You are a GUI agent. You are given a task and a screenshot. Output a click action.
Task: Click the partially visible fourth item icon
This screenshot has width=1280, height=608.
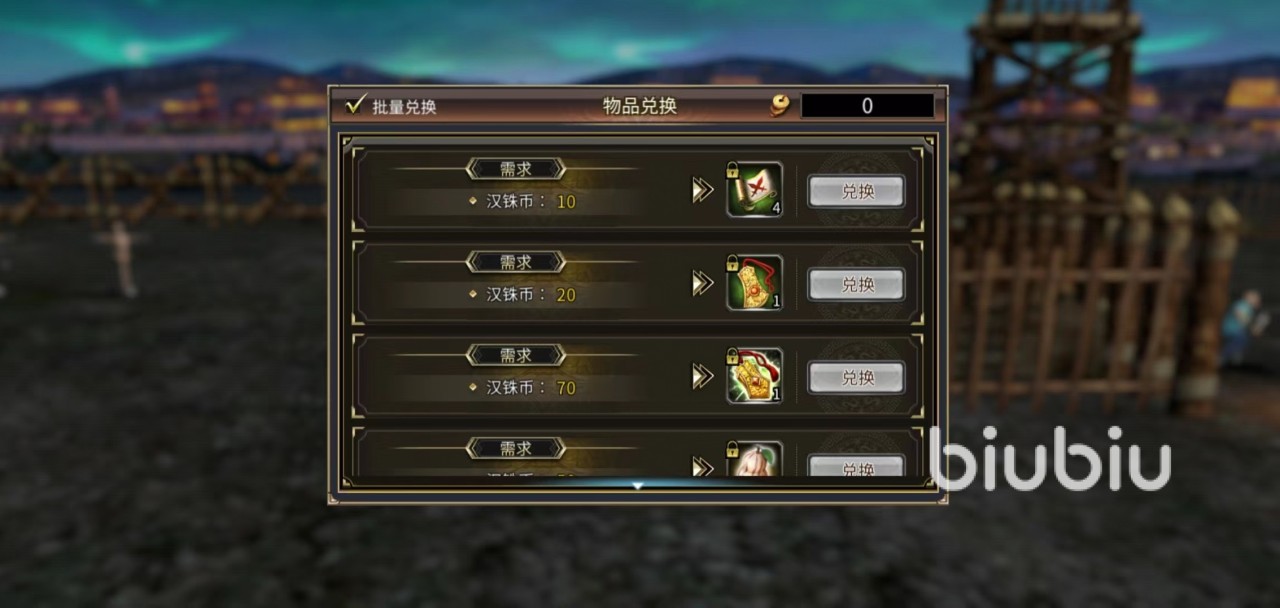(x=754, y=459)
